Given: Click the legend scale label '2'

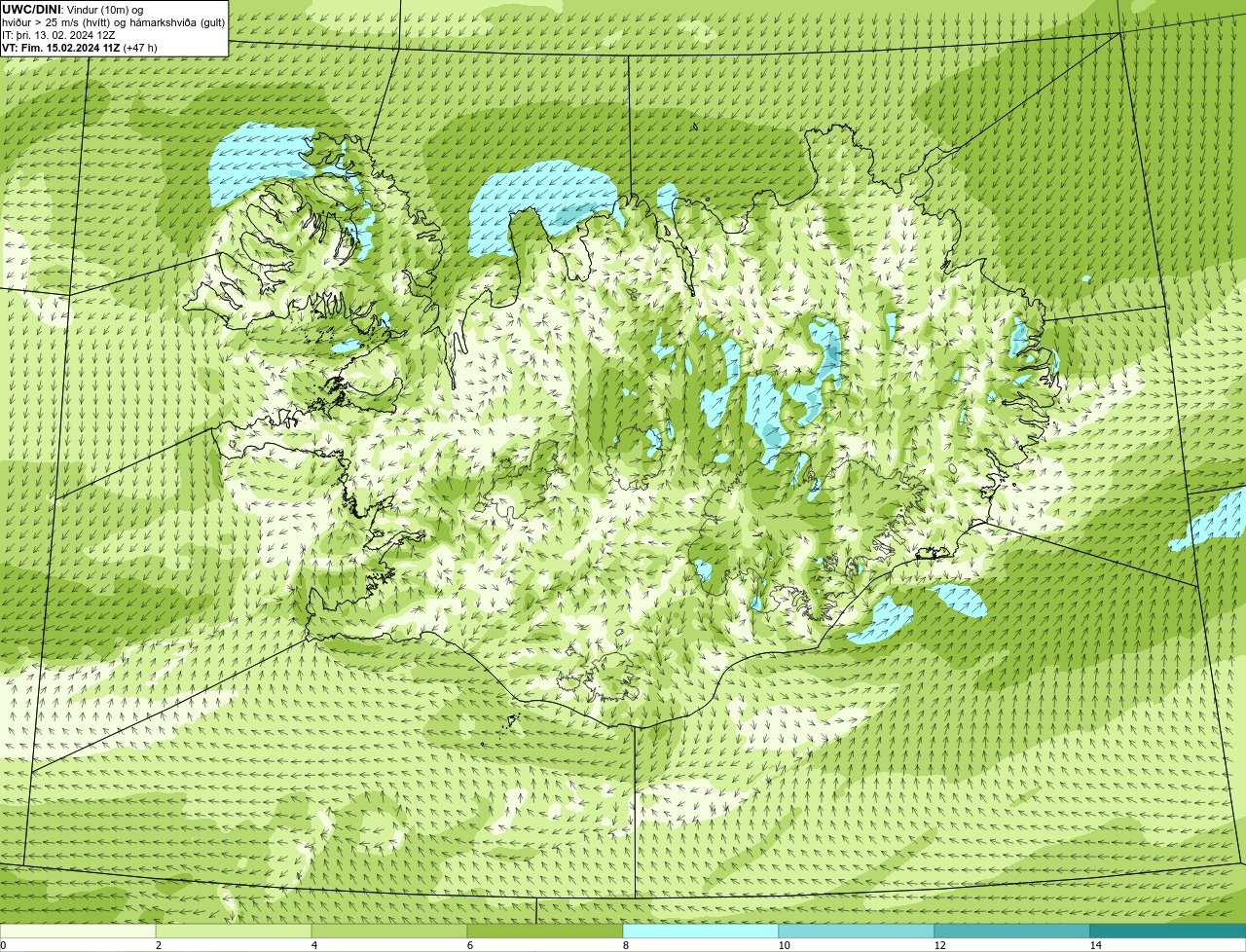Looking at the screenshot, I should coord(158,945).
